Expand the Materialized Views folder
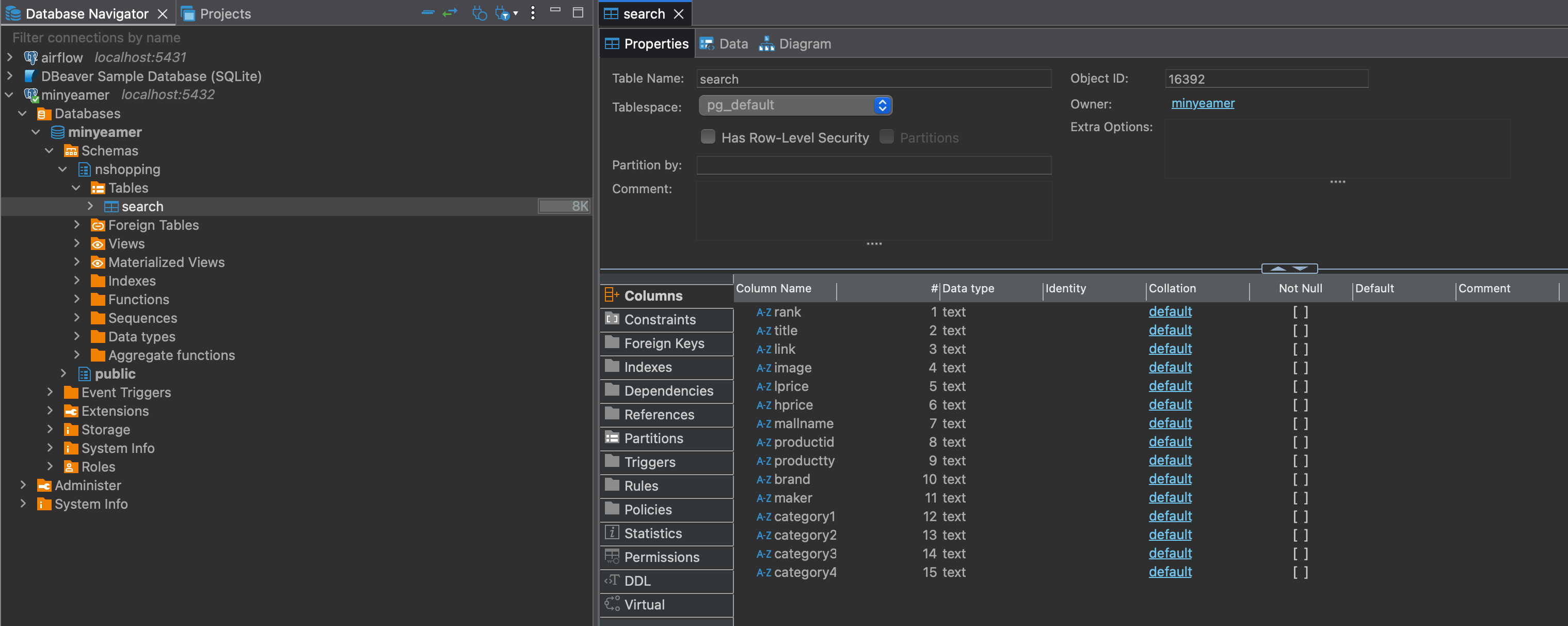 [x=77, y=262]
